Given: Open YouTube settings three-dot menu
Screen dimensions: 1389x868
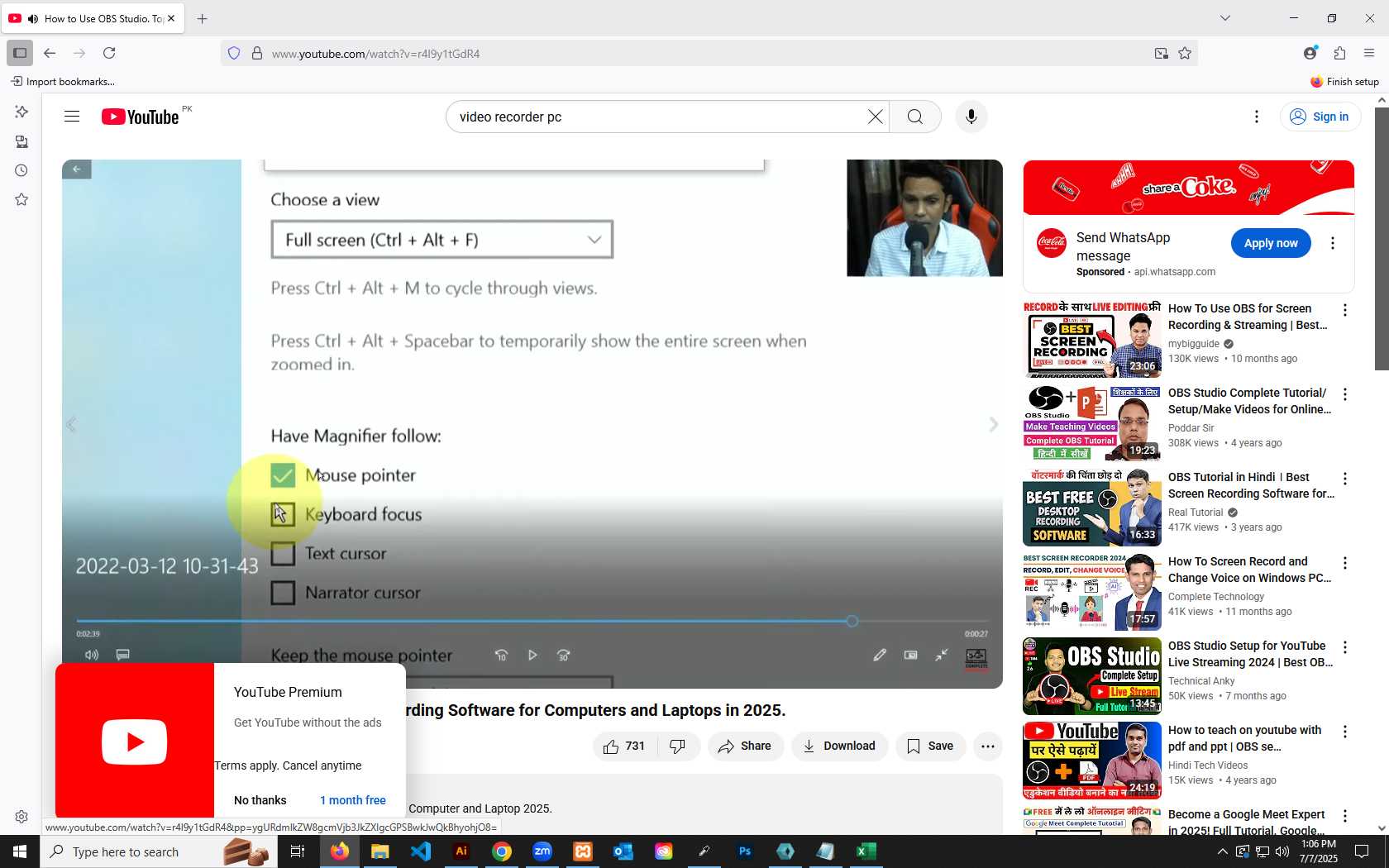Looking at the screenshot, I should (1257, 117).
